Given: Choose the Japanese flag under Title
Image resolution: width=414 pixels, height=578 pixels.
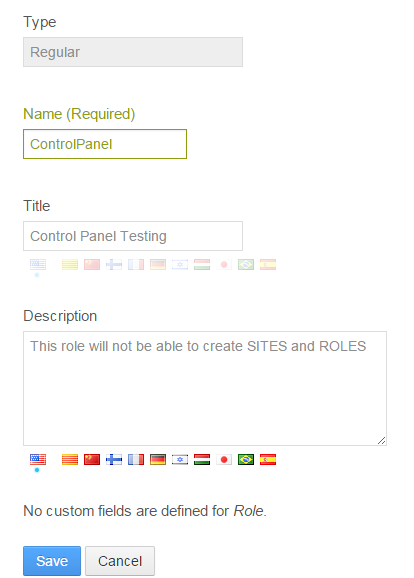Looking at the screenshot, I should tap(224, 265).
